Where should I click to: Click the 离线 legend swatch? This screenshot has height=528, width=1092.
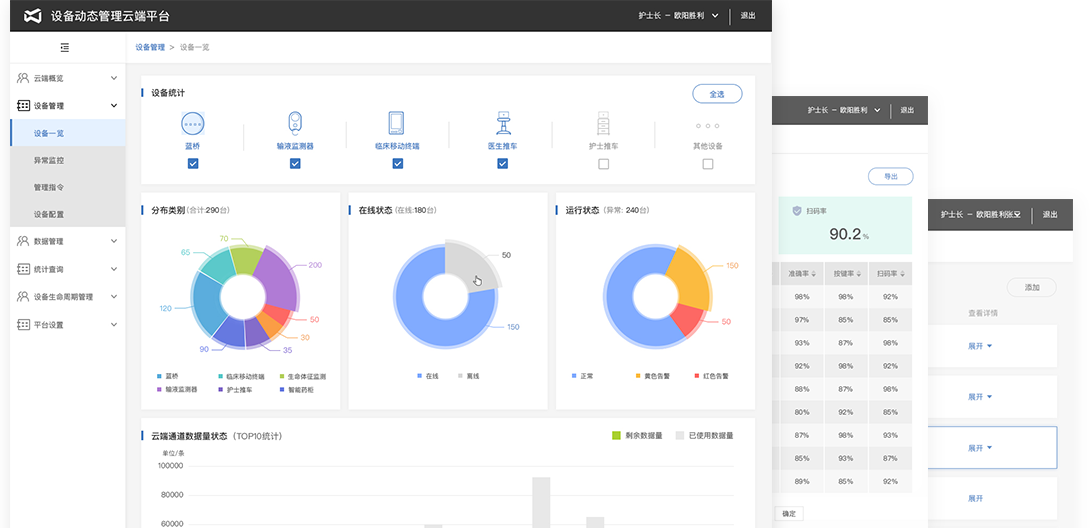tap(460, 376)
